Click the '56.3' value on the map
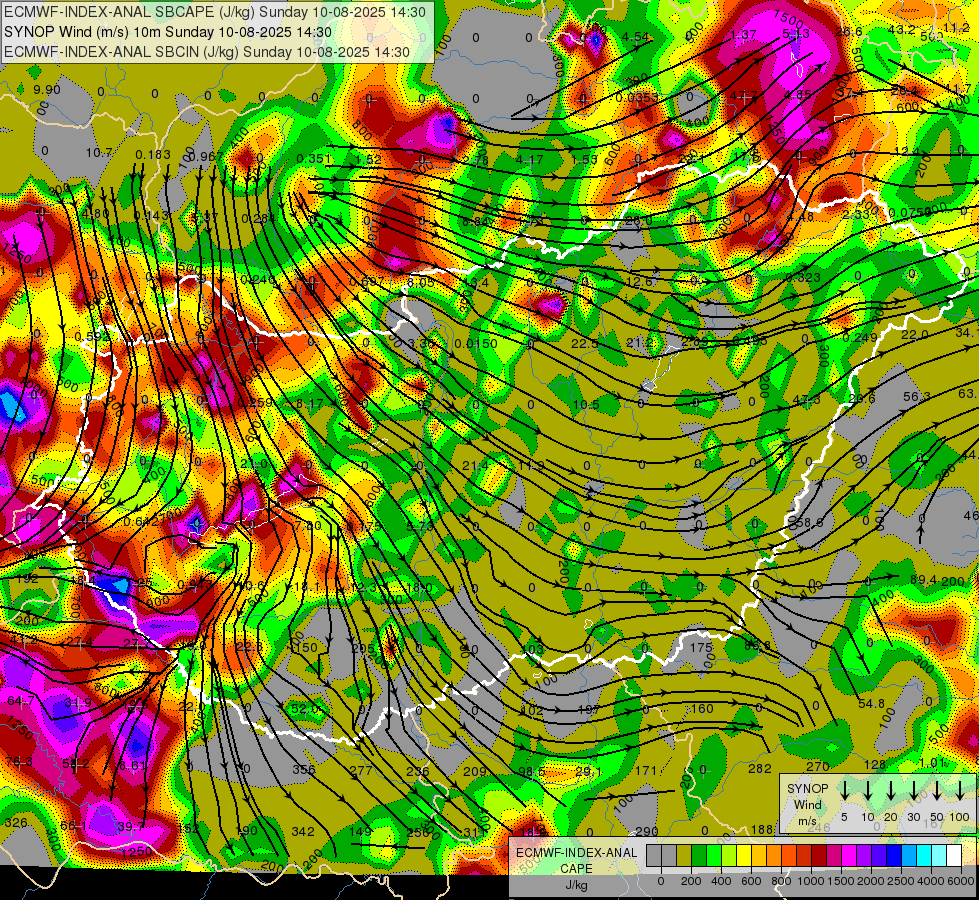This screenshot has width=979, height=900. [x=917, y=397]
